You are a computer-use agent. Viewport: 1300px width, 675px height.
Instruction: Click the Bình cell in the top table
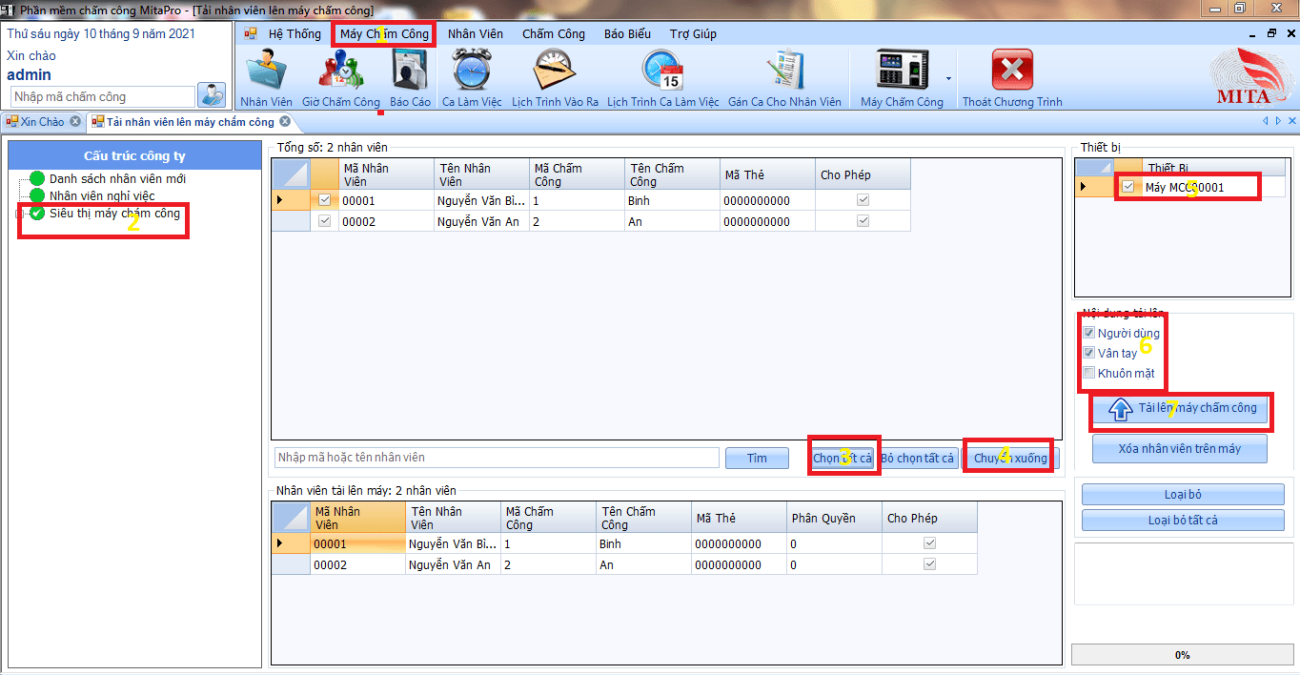[671, 201]
